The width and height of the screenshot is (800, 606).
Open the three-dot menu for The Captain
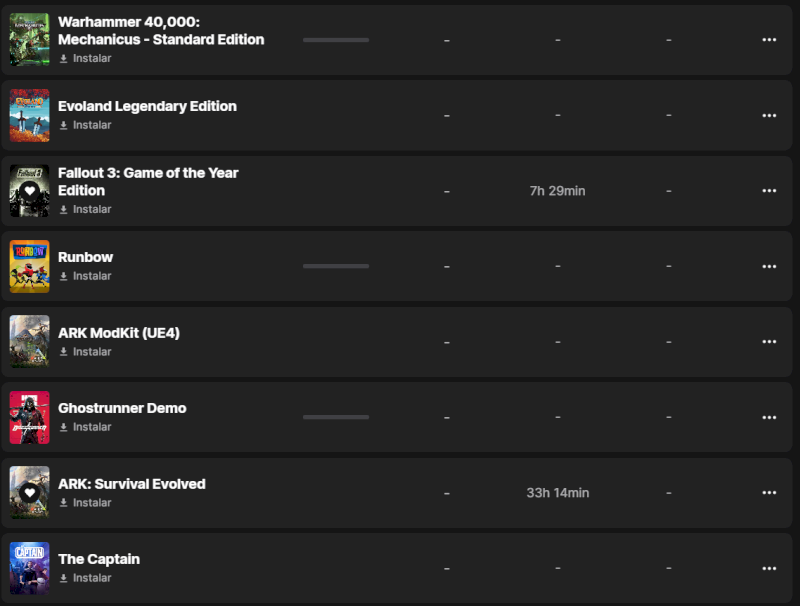[x=769, y=568]
